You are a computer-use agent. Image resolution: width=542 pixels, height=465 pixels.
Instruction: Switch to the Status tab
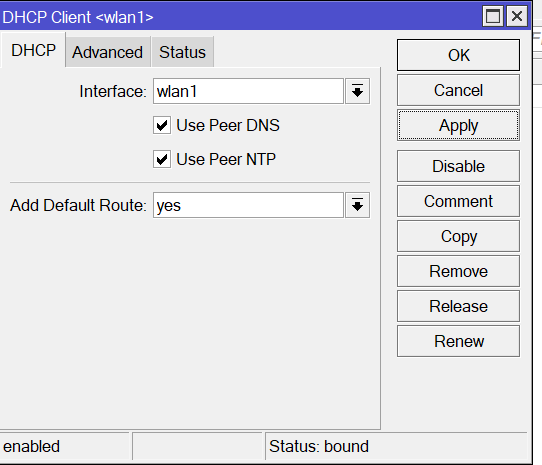[x=182, y=52]
